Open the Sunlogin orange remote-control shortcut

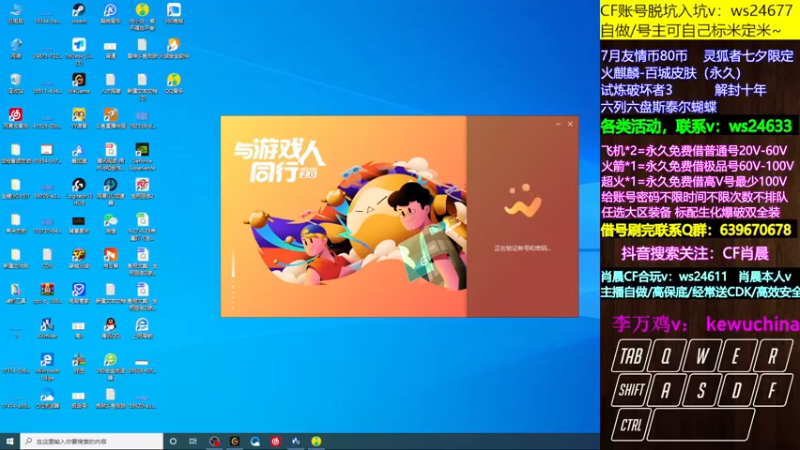click(x=110, y=258)
